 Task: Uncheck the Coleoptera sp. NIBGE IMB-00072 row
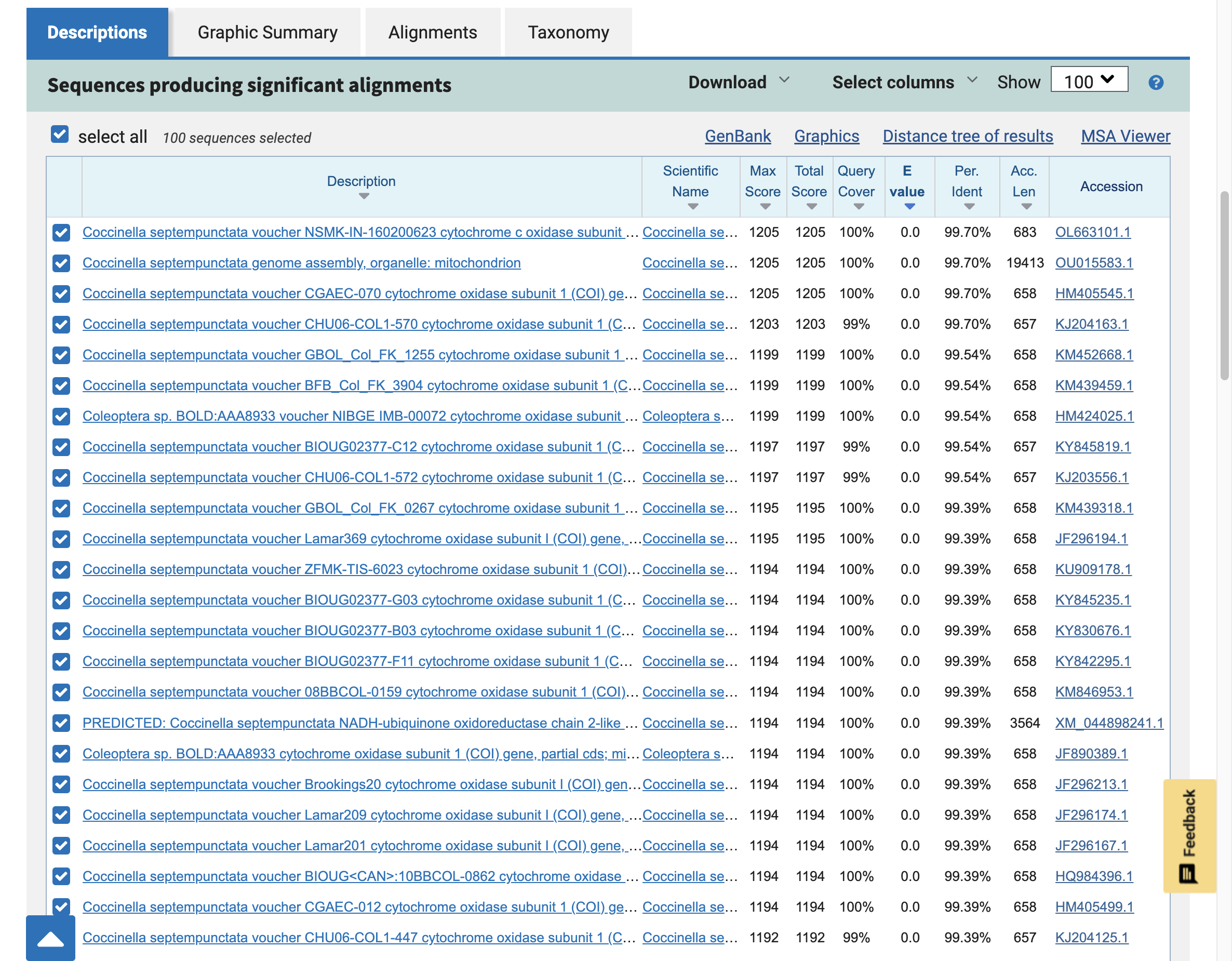pos(61,417)
